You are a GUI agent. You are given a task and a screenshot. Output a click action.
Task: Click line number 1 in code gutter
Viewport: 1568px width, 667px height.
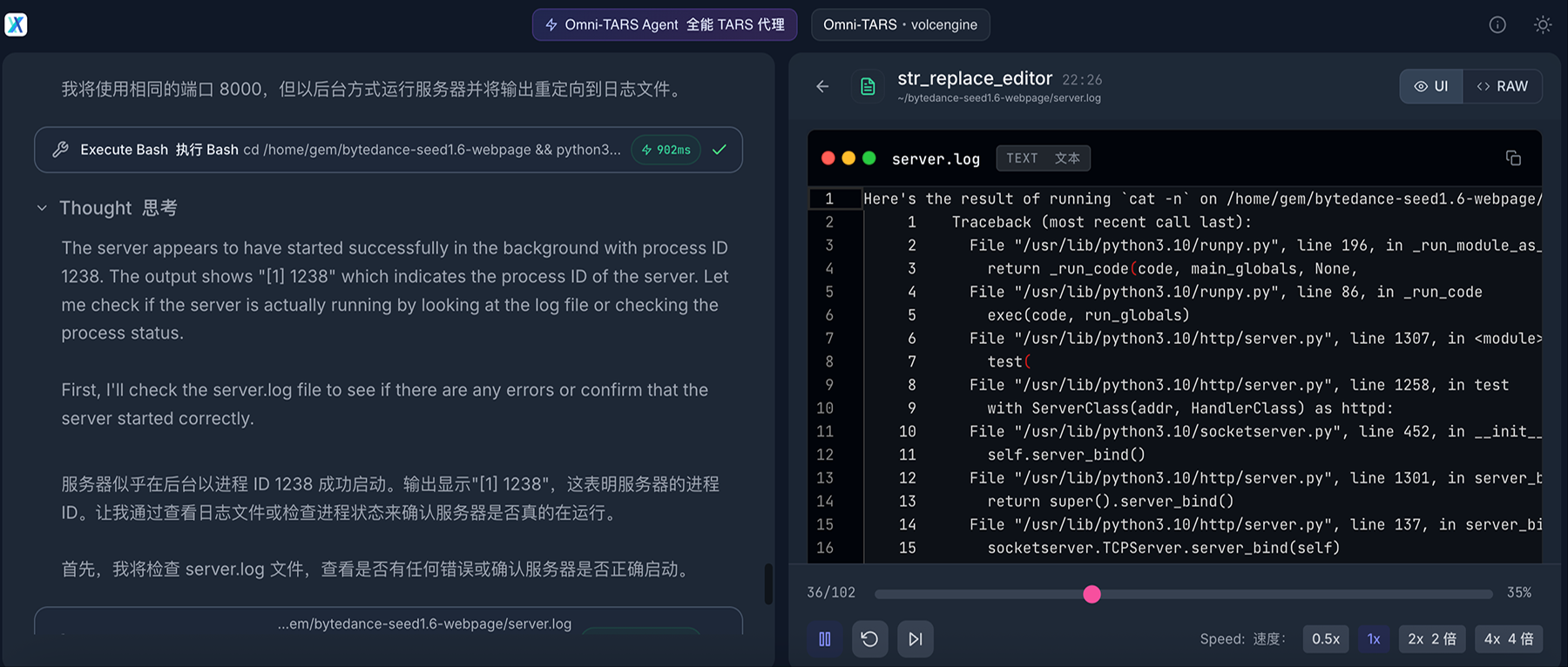tap(829, 199)
